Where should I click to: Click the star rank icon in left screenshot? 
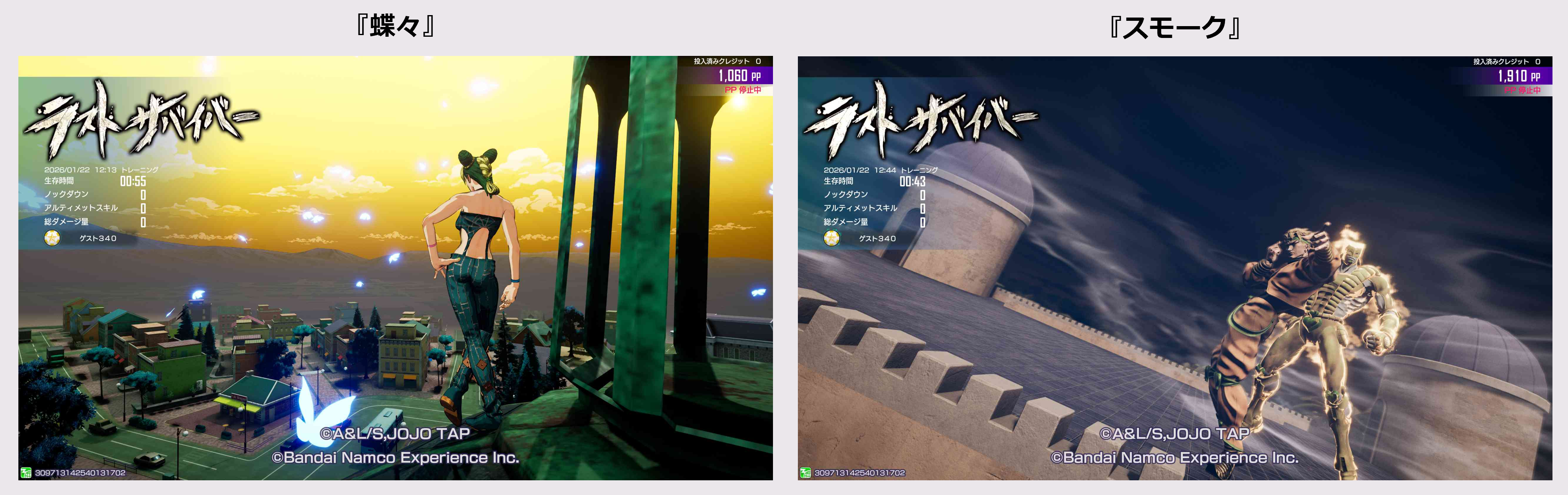(x=52, y=238)
